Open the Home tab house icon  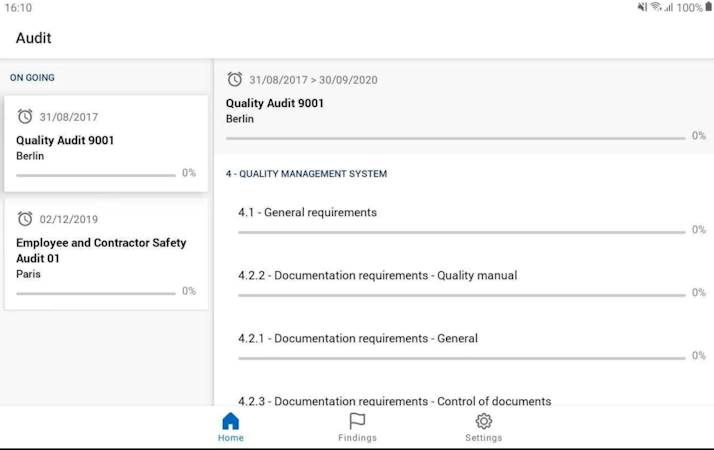click(x=230, y=421)
